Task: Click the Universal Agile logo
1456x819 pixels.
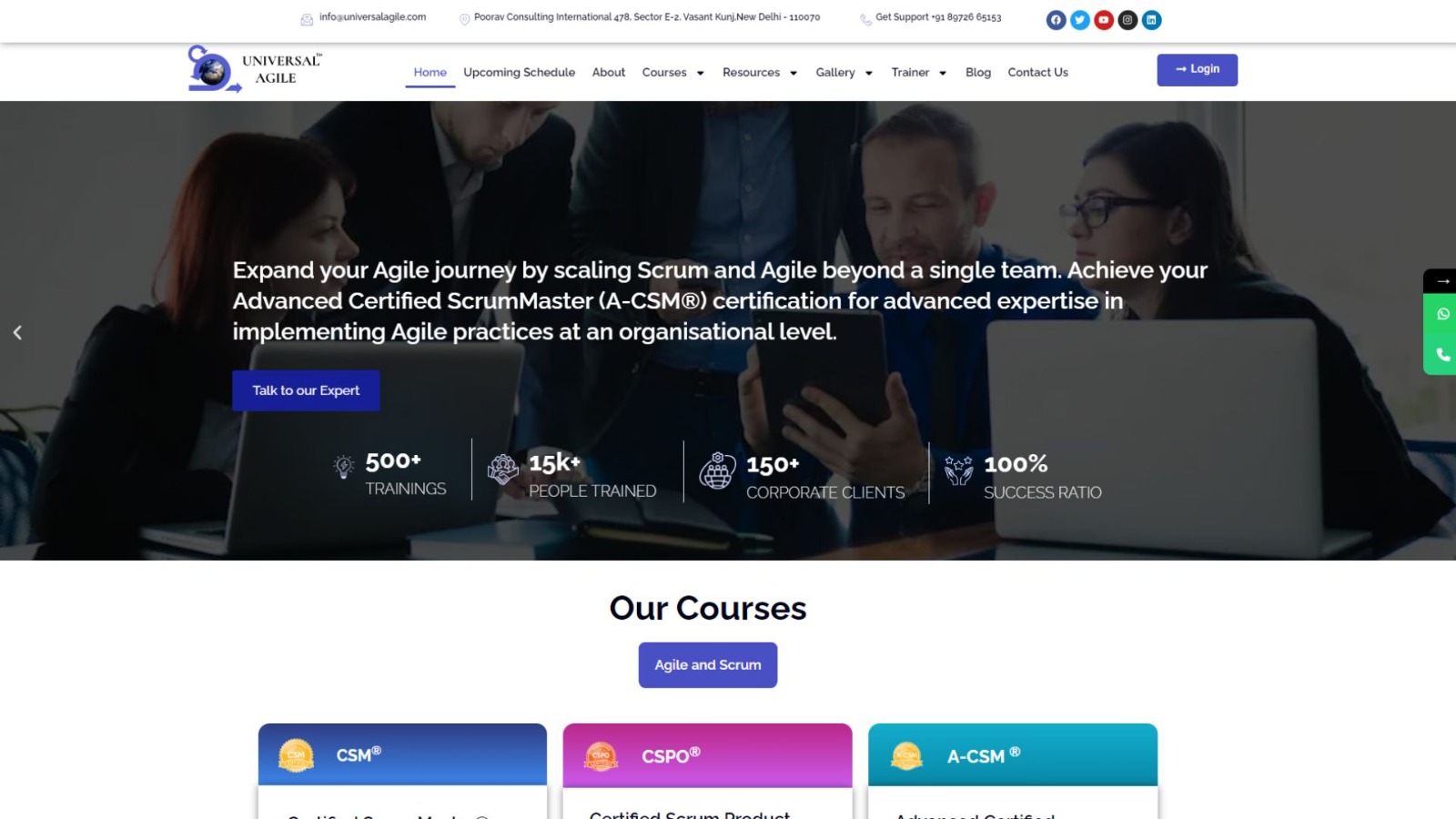Action: (x=255, y=69)
